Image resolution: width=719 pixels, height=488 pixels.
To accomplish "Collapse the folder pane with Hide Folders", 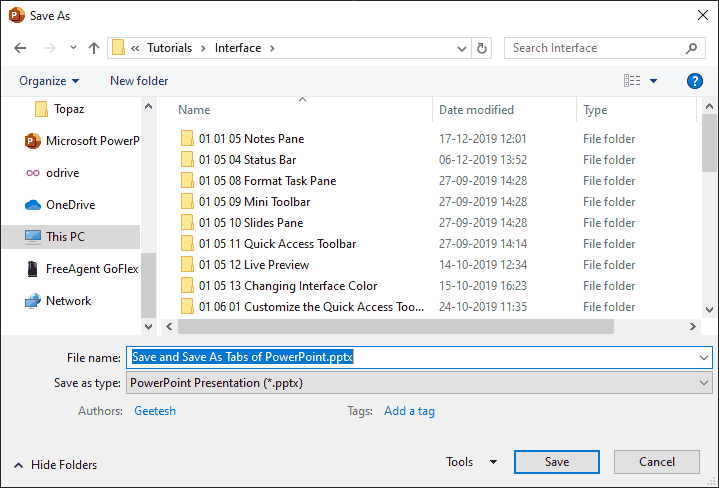I will tap(55, 465).
